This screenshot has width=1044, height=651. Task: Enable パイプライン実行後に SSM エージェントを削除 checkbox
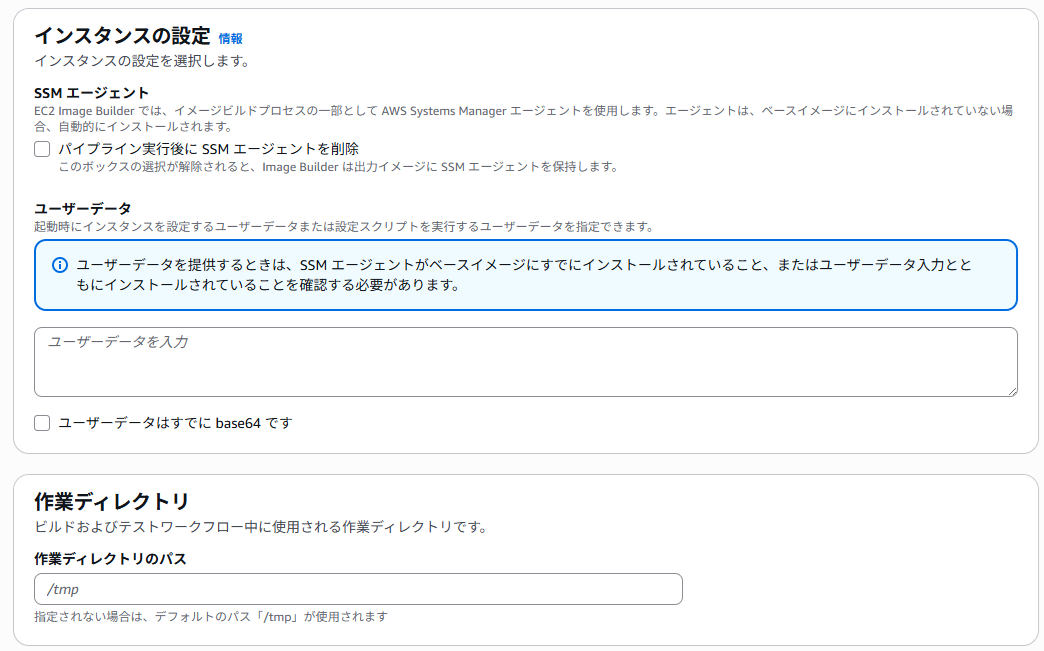point(42,149)
